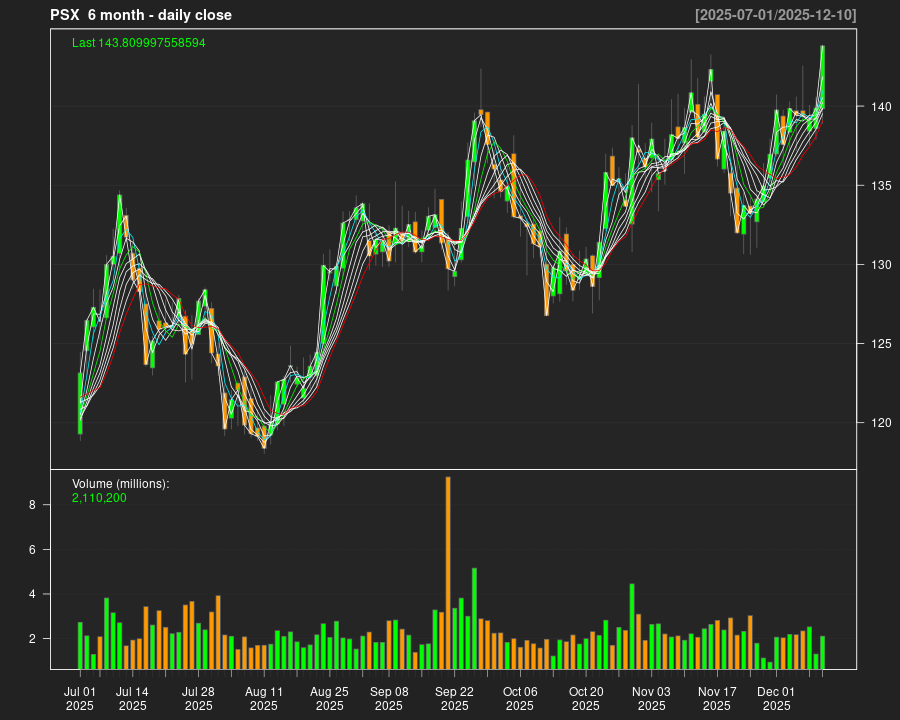The height and width of the screenshot is (720, 900).
Task: Select the Jul 28 2025 axis date
Action: [198, 698]
